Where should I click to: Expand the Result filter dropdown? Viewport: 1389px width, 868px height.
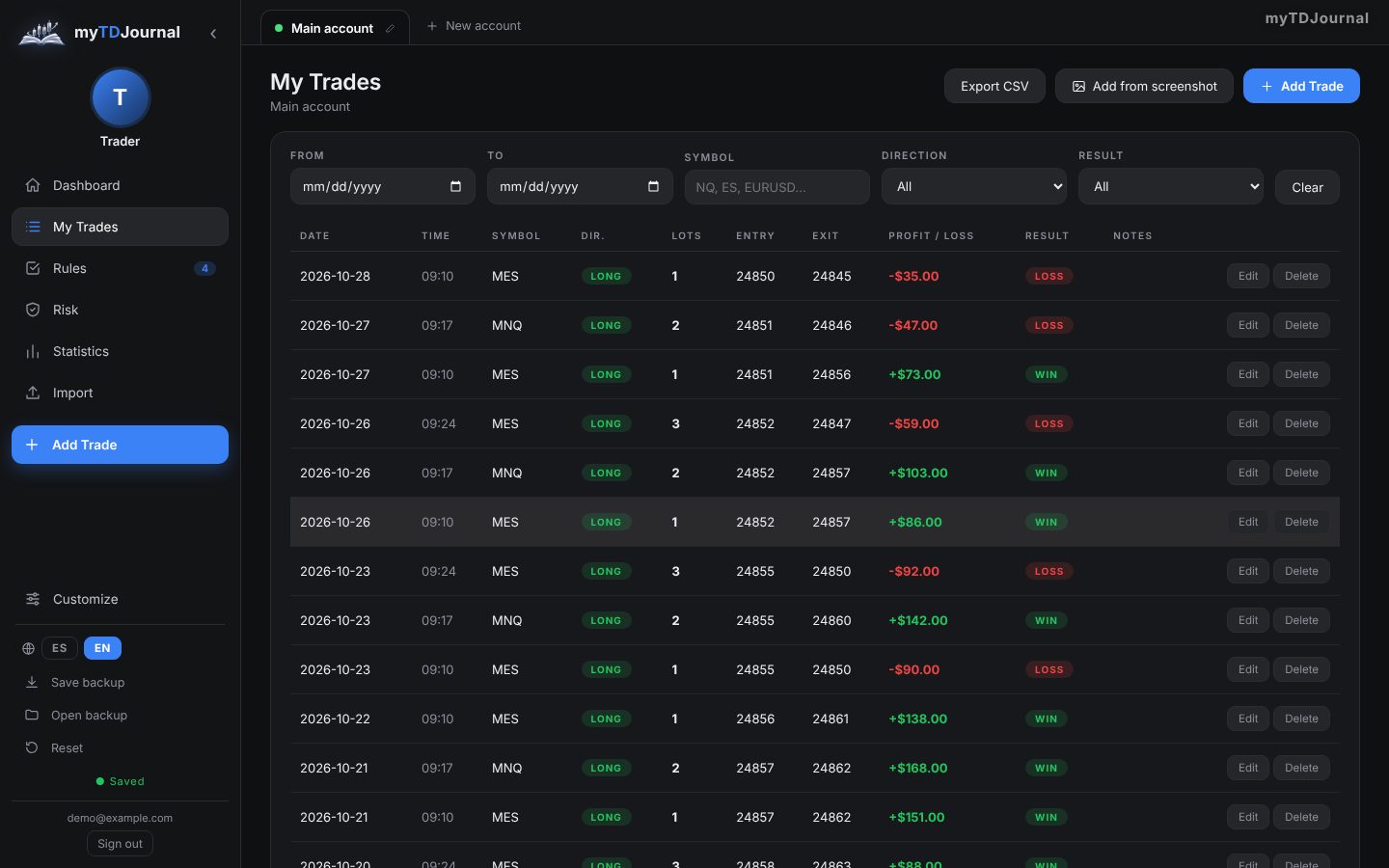1171,186
